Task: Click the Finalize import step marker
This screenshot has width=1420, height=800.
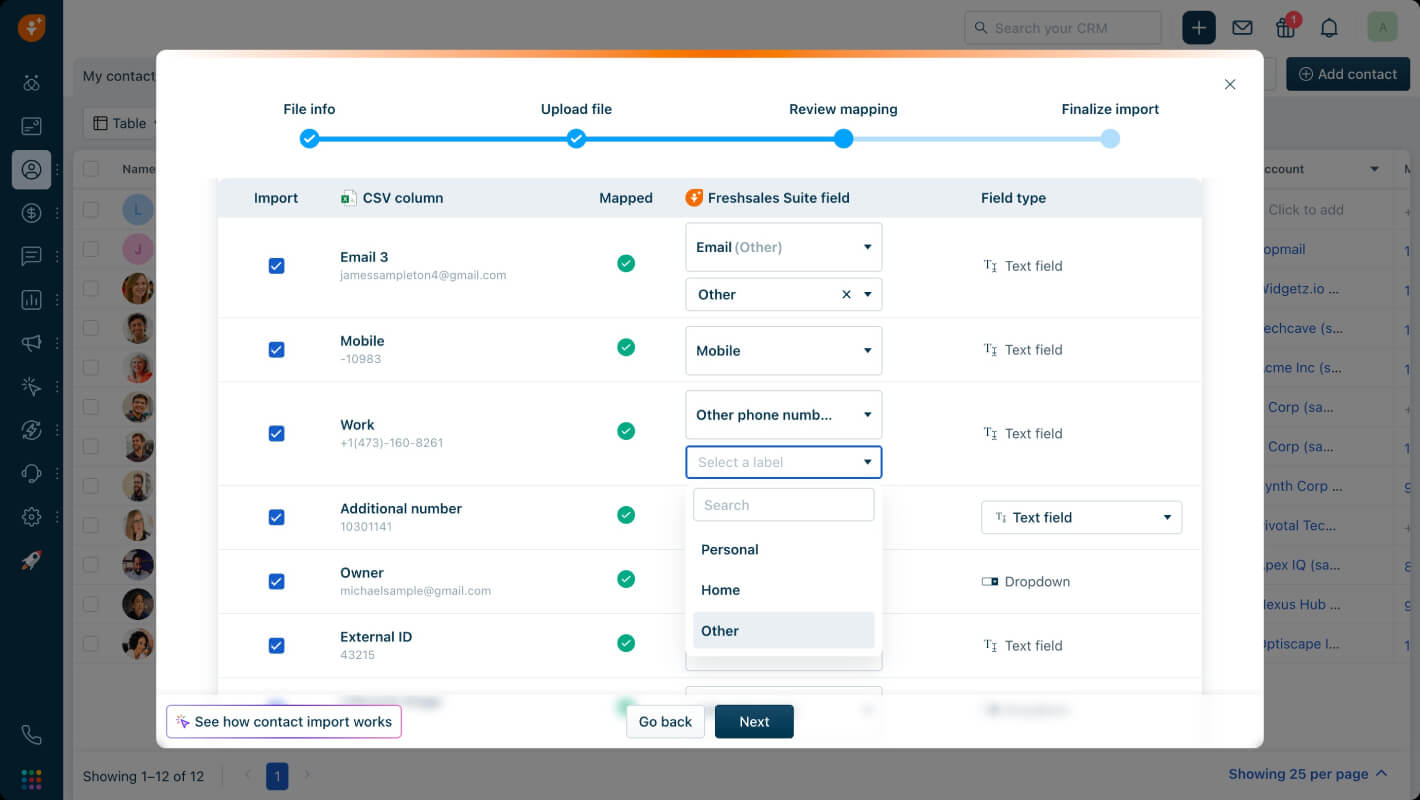Action: (1110, 139)
